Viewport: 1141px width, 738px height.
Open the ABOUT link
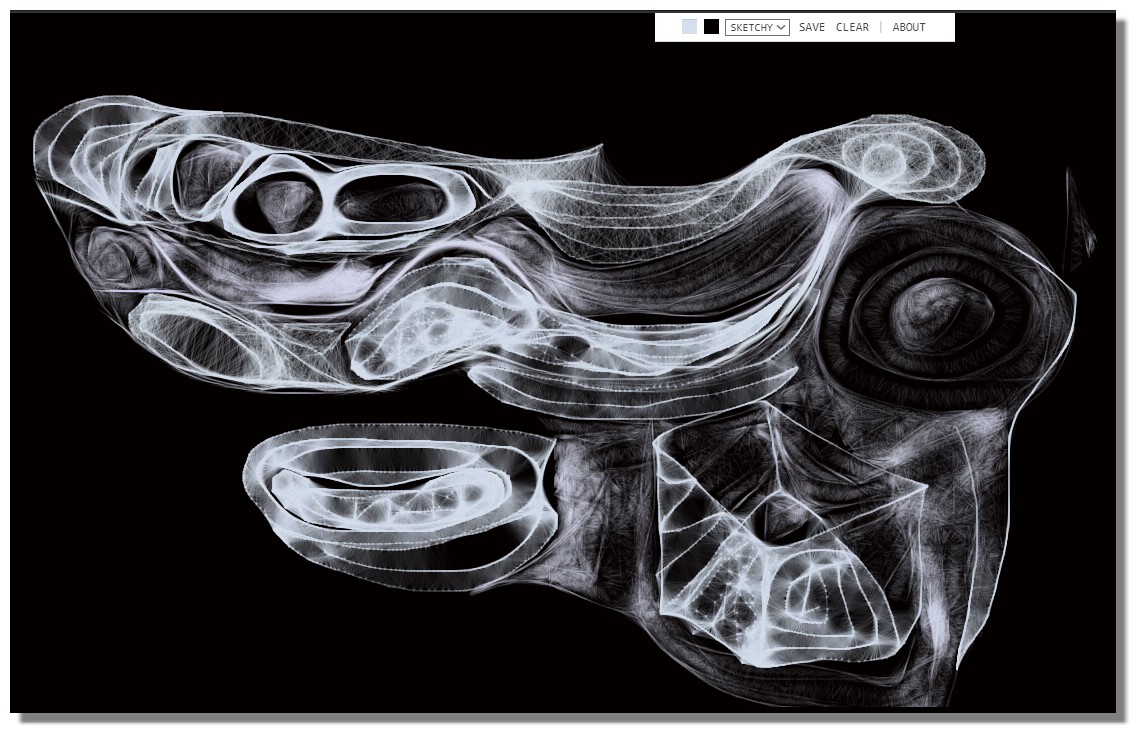tap(909, 27)
